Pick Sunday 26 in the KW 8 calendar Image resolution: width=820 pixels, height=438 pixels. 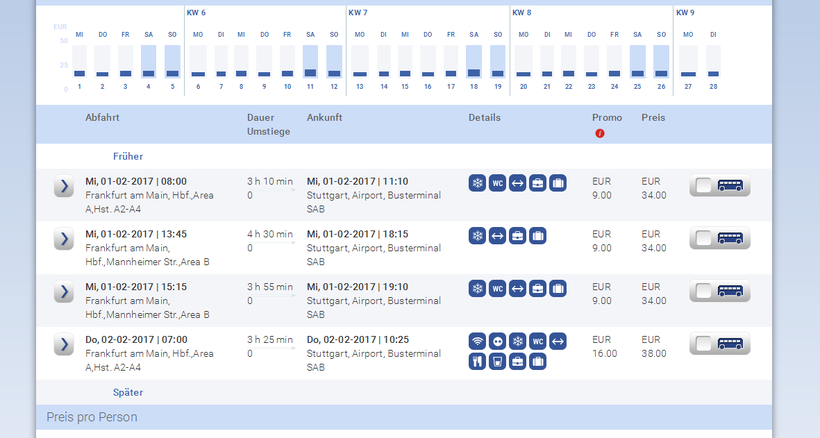[661, 62]
